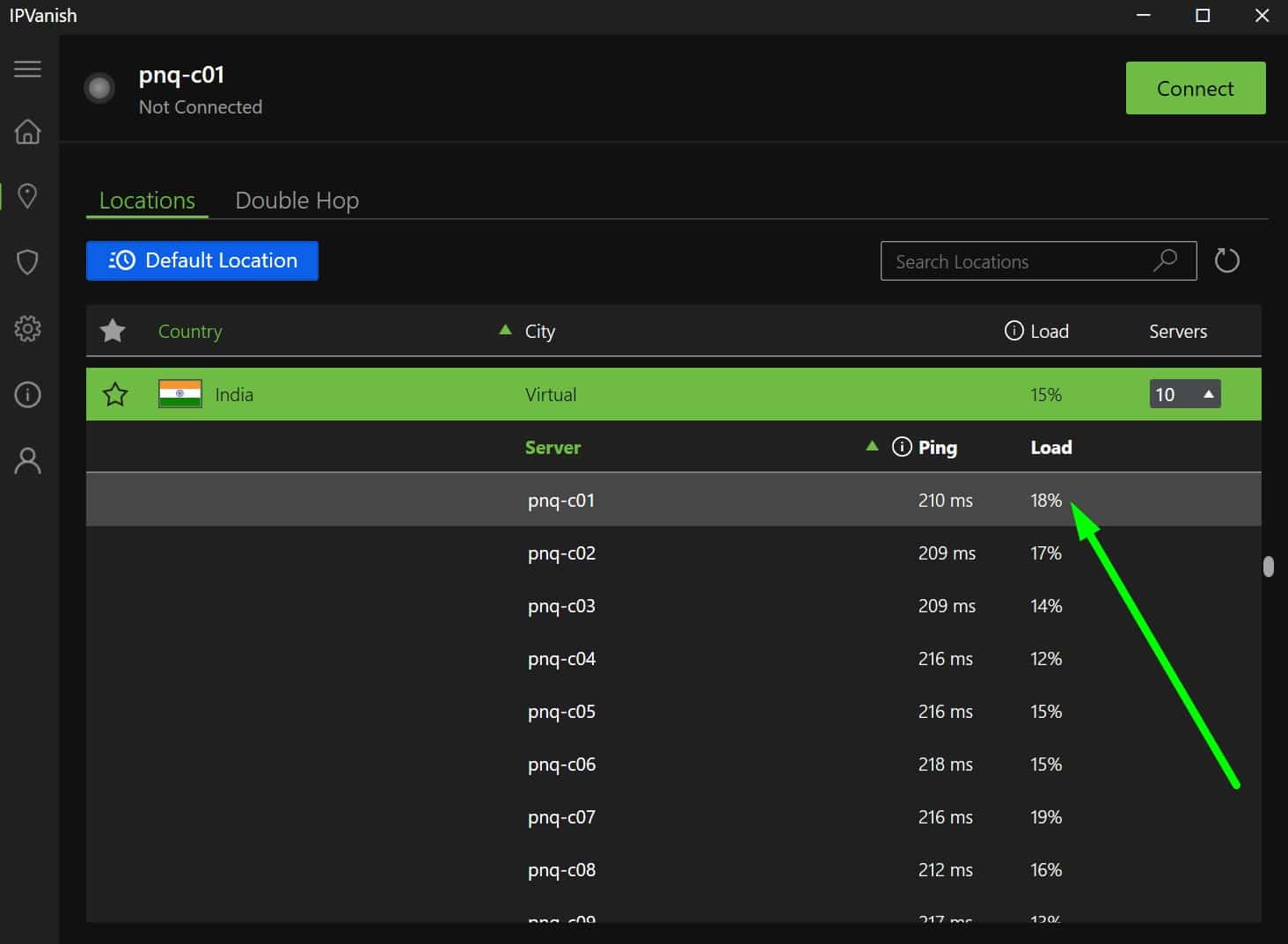Switch to the Double Hop tab
The width and height of the screenshot is (1288, 944).
296,201
